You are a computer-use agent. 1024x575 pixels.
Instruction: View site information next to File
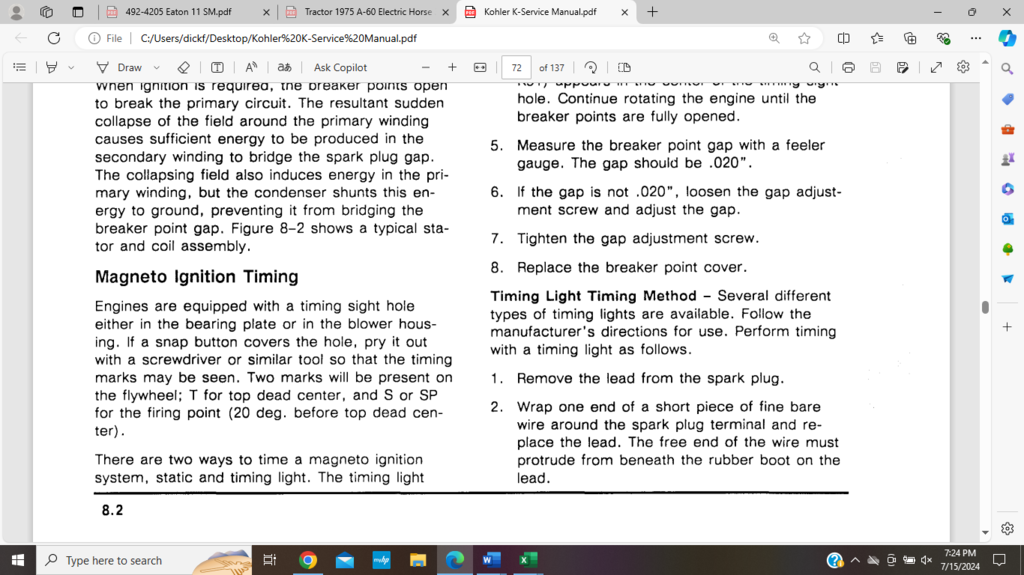click(105, 38)
